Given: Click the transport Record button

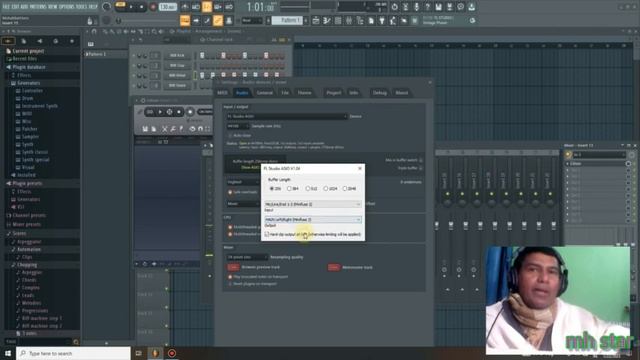Looking at the screenshot, I should coord(153,7).
